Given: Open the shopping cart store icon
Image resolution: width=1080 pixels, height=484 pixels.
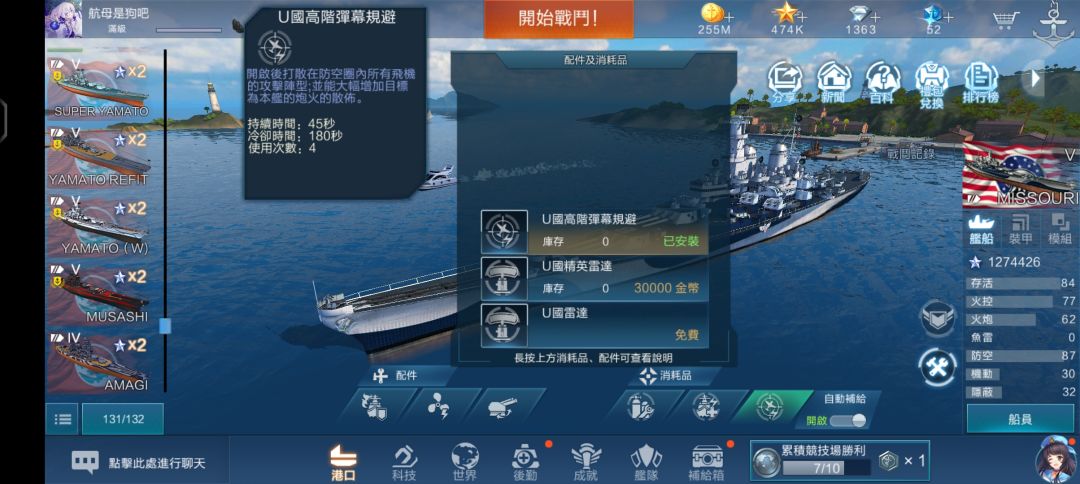Looking at the screenshot, I should [x=1006, y=19].
